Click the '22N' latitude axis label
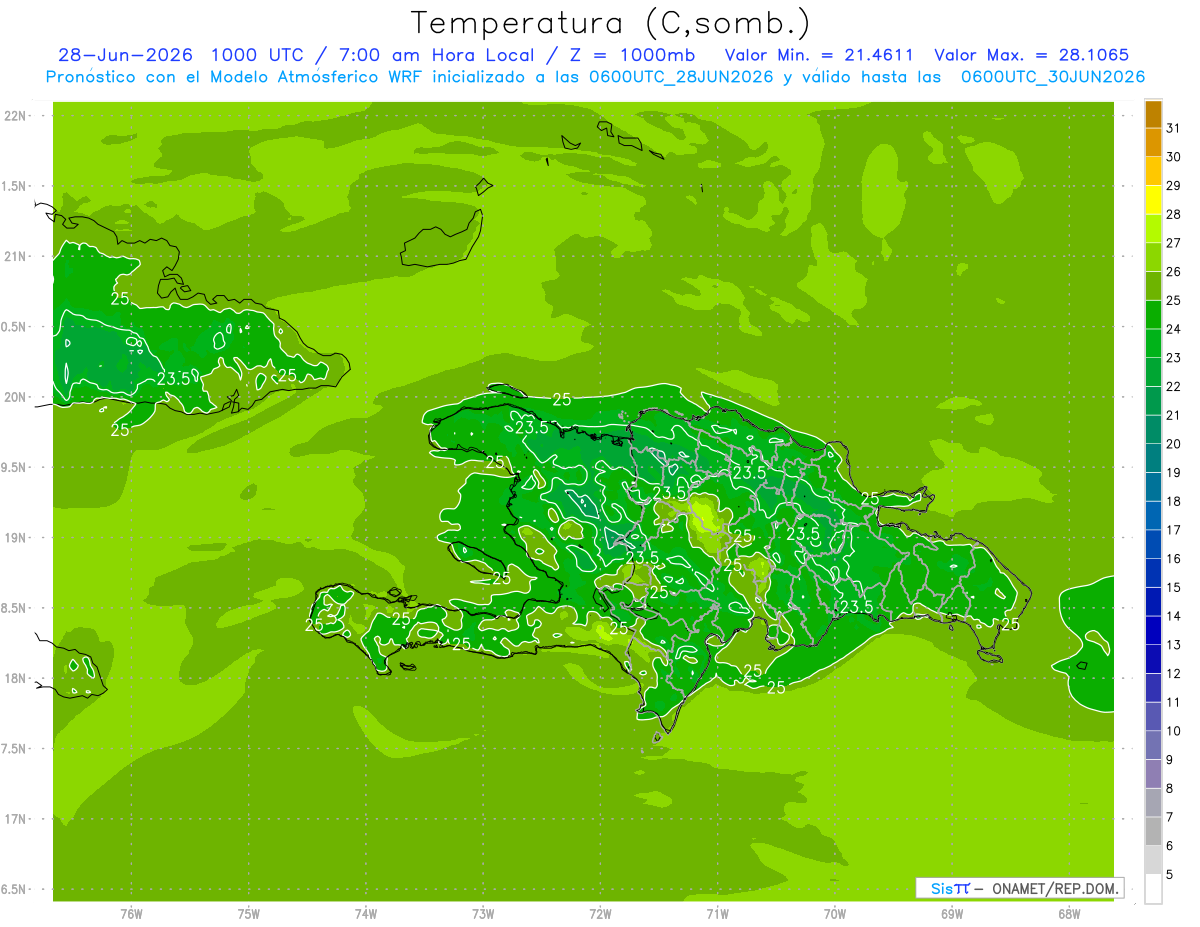The height and width of the screenshot is (927, 1200). (x=16, y=116)
